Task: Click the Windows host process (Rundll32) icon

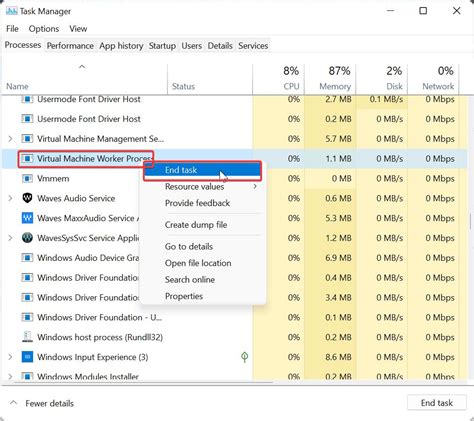Action: pos(27,337)
